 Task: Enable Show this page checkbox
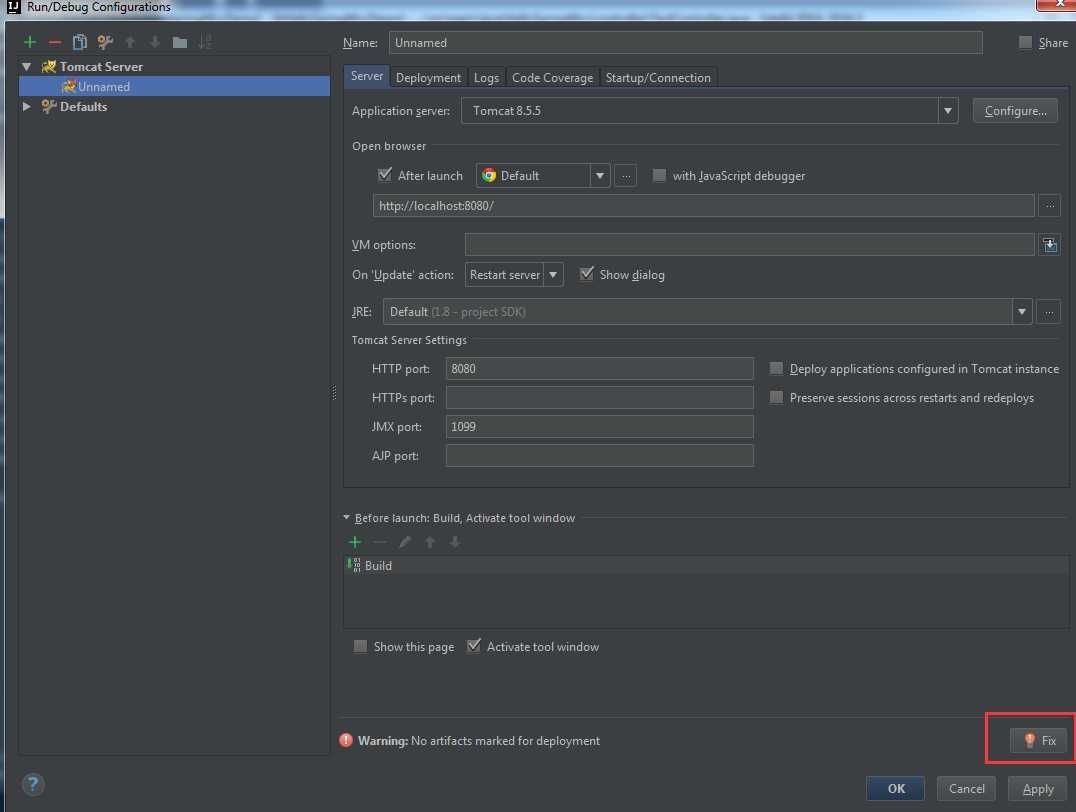(360, 647)
